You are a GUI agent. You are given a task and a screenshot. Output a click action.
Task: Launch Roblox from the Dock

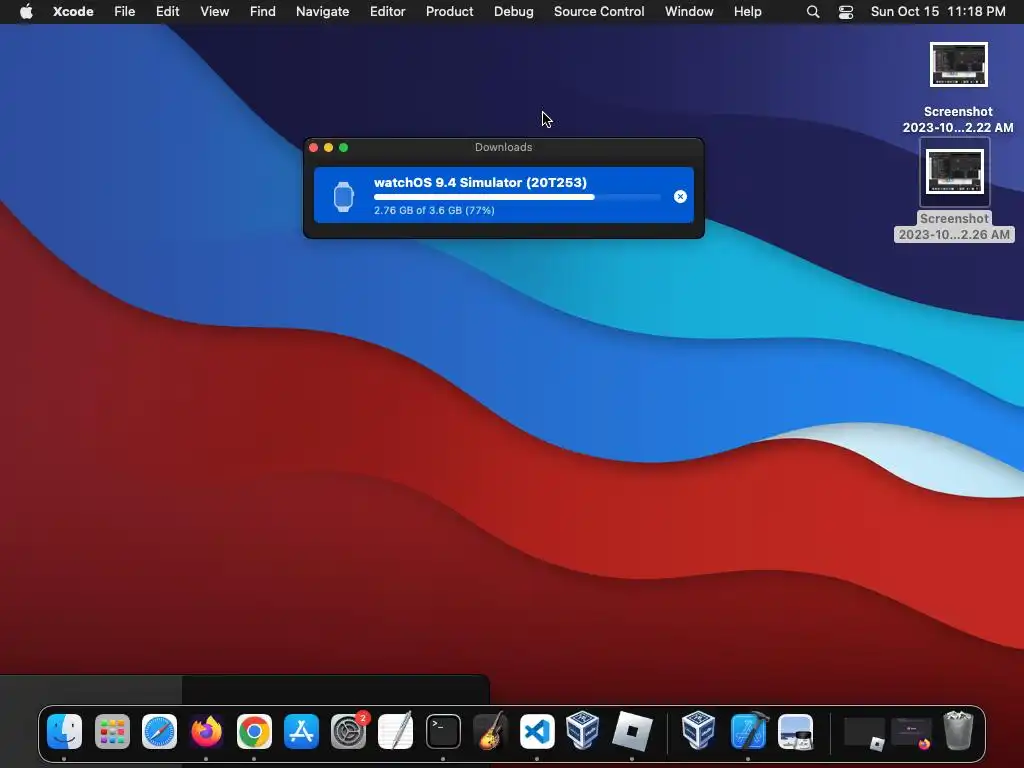[632, 731]
